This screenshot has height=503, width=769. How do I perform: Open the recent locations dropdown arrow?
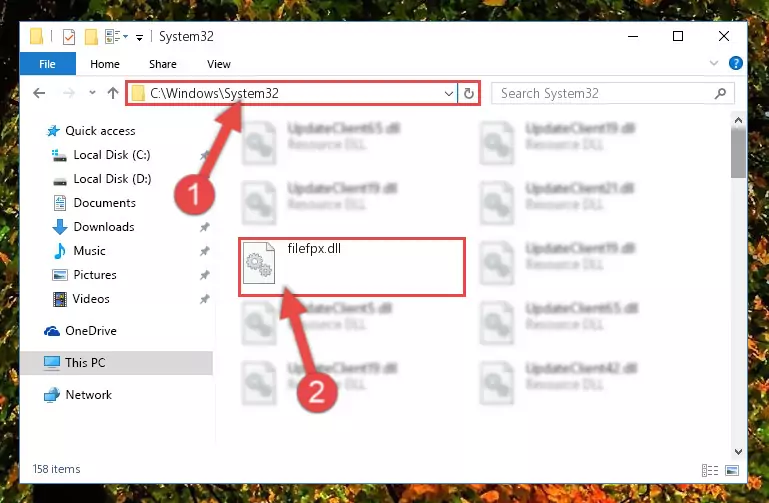[x=92, y=93]
